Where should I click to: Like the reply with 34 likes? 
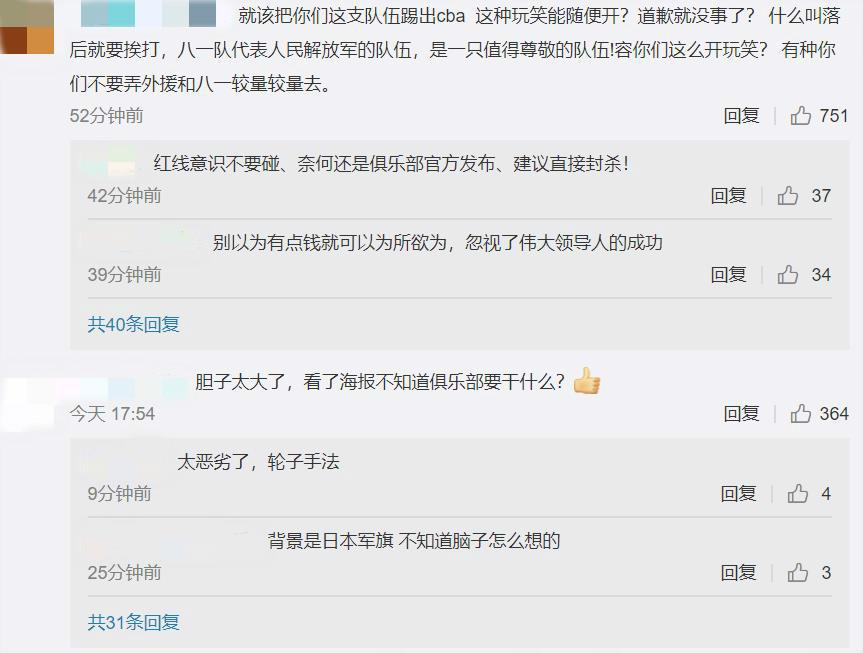[x=788, y=274]
